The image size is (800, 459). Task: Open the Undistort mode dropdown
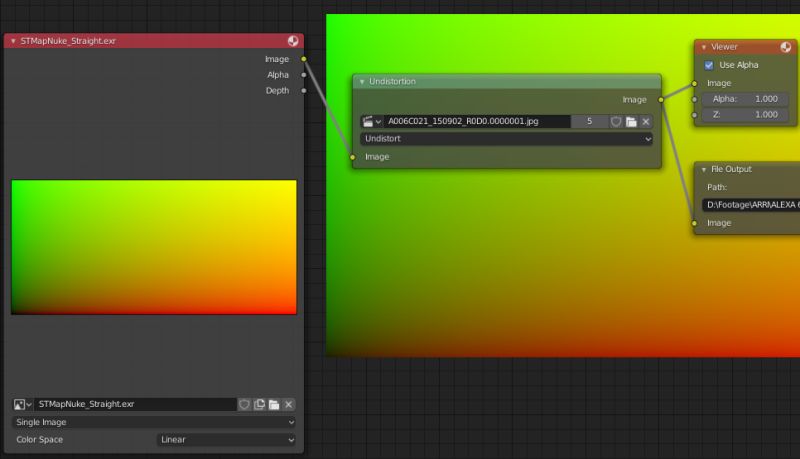pyautogui.click(x=507, y=139)
